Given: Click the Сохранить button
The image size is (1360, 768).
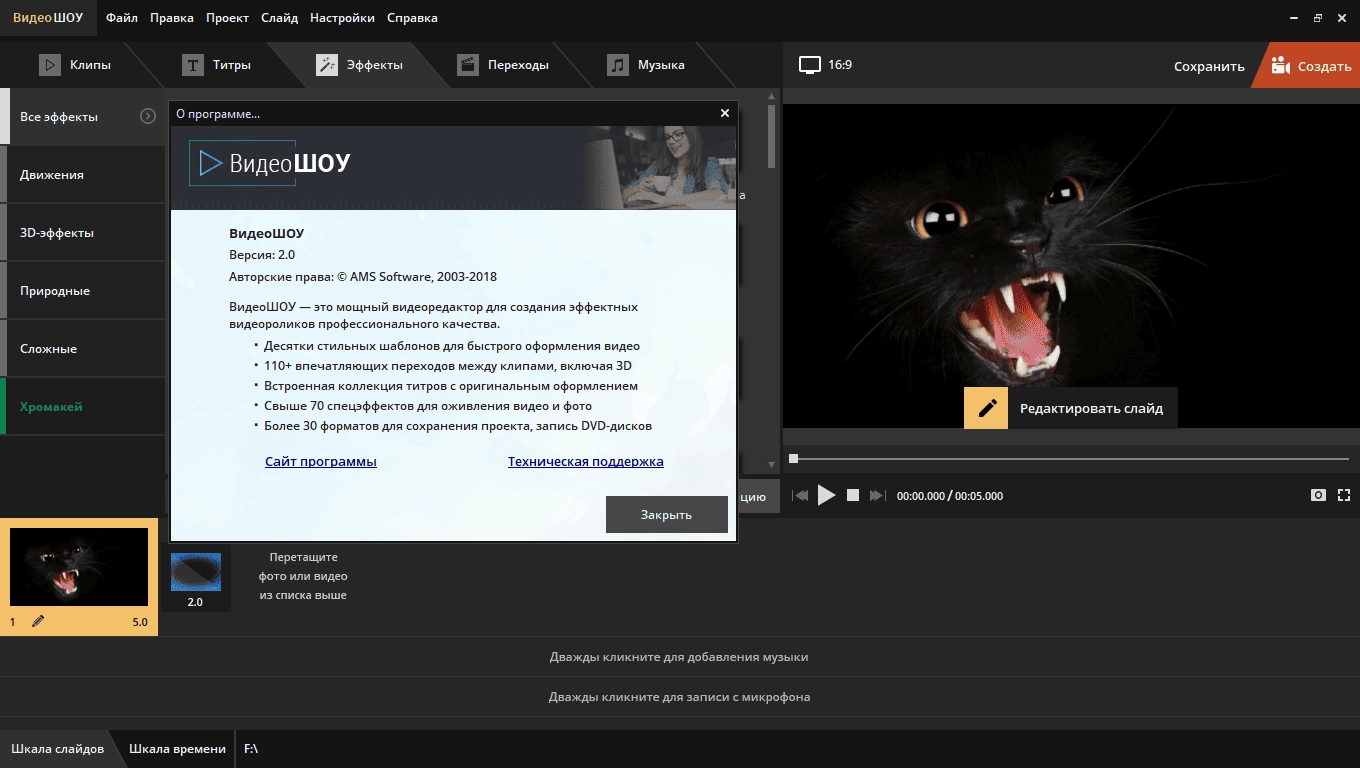Looking at the screenshot, I should (x=1209, y=66).
